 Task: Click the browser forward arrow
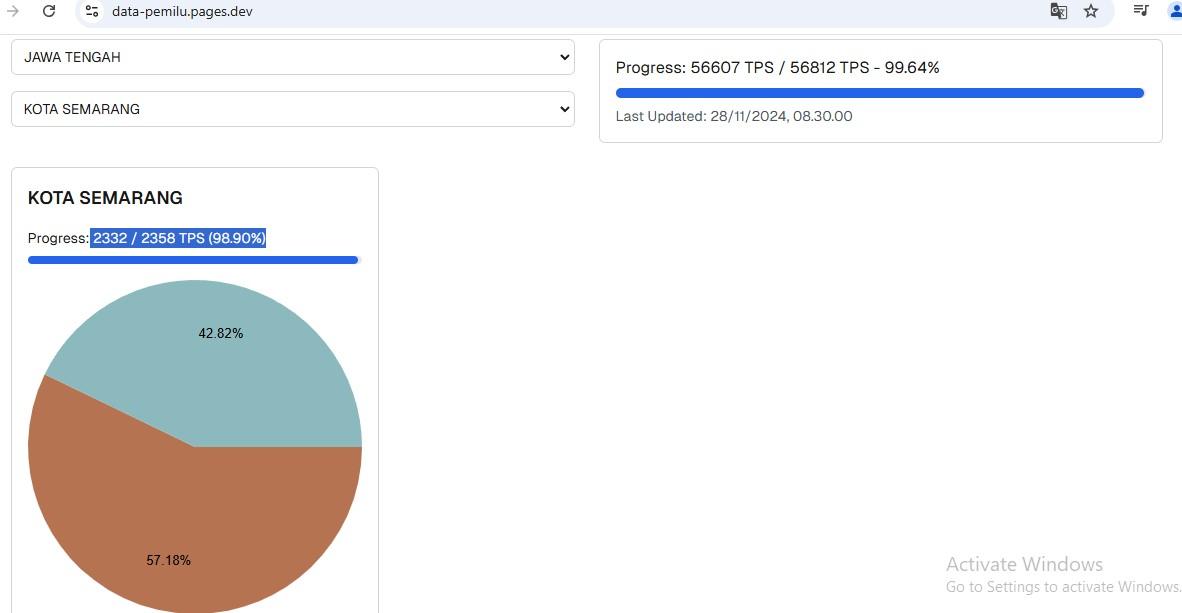click(13, 11)
